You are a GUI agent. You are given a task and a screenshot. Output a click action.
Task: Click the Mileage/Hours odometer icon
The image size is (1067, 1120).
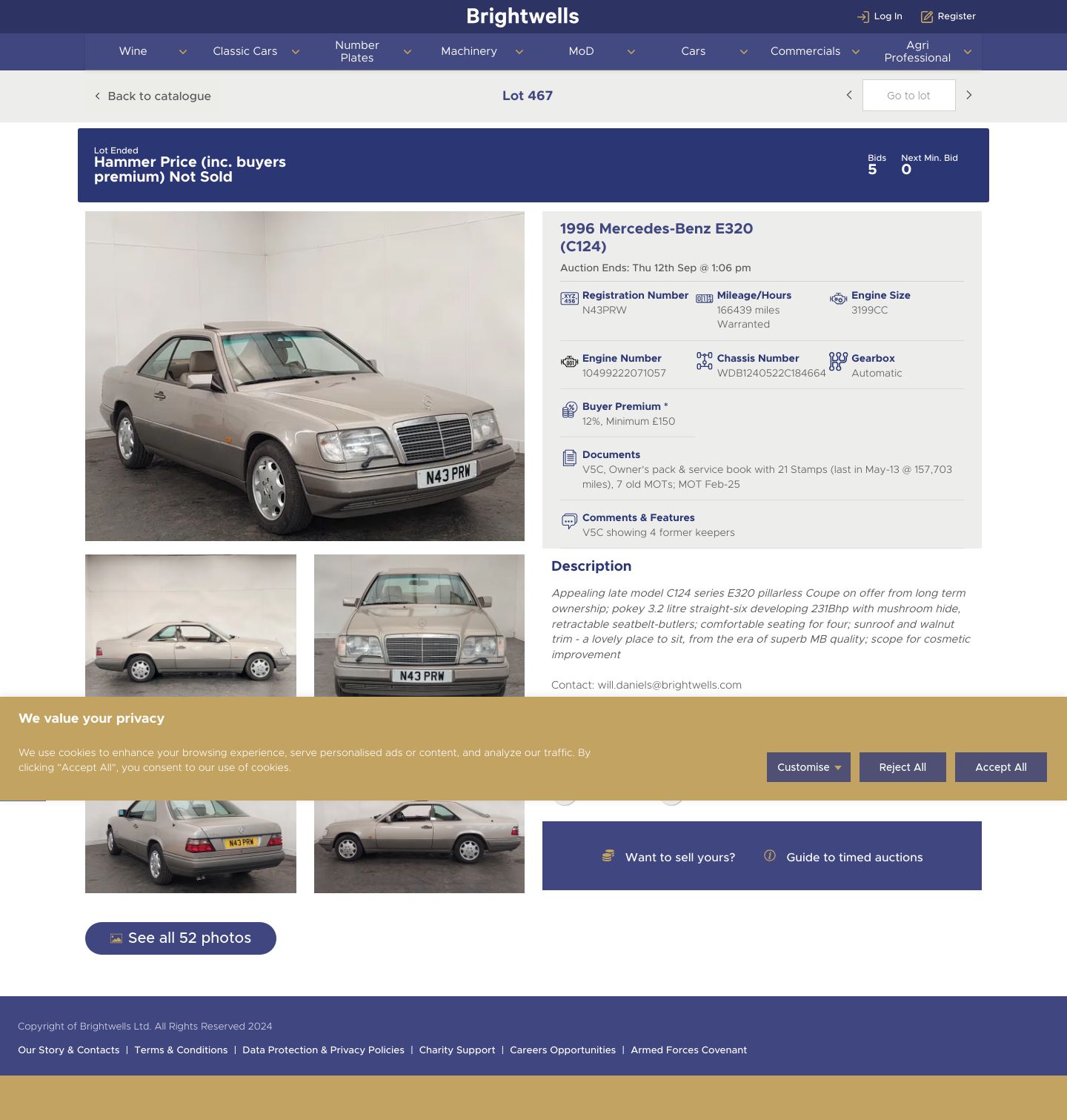[x=704, y=299]
